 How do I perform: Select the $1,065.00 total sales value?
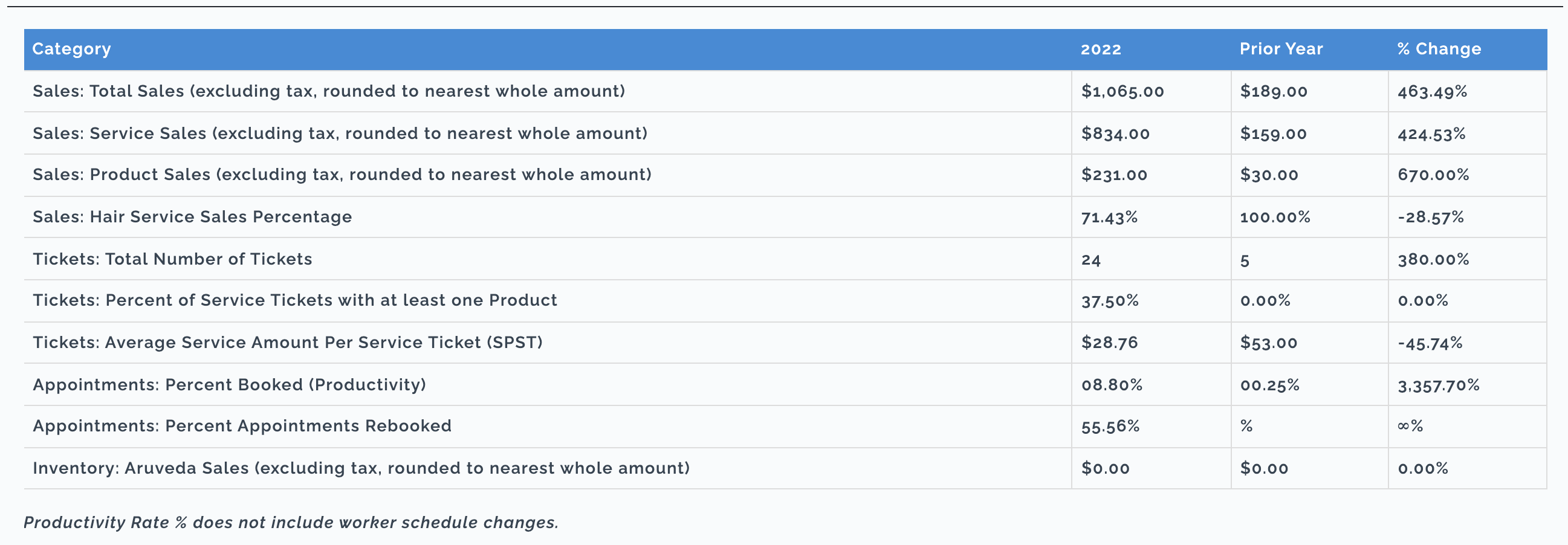1123,91
